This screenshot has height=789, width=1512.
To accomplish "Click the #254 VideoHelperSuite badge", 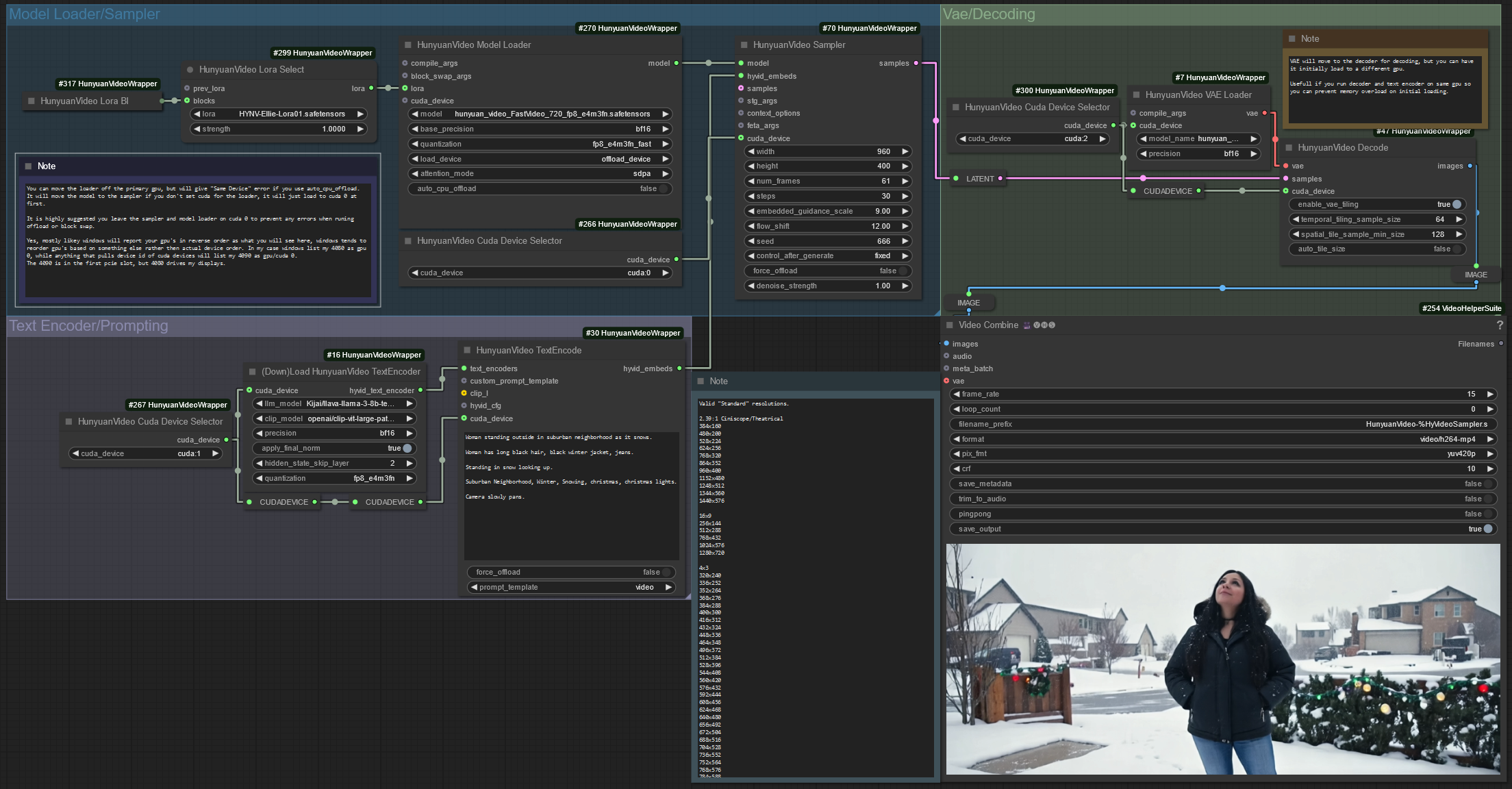I will pyautogui.click(x=1461, y=308).
